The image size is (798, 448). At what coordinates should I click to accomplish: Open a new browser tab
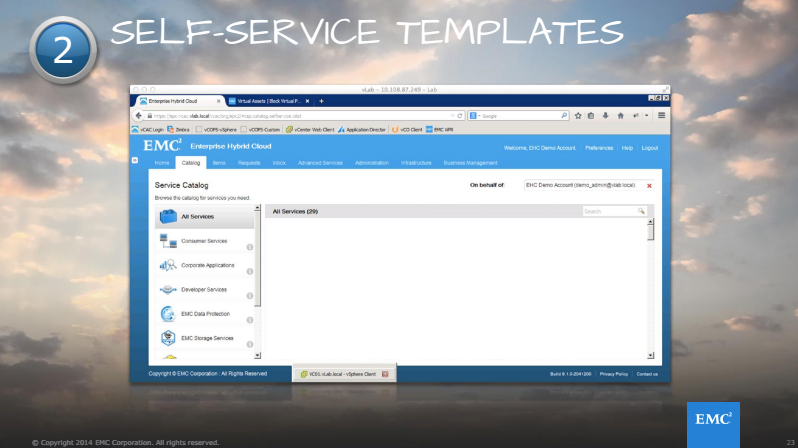pyautogui.click(x=321, y=101)
